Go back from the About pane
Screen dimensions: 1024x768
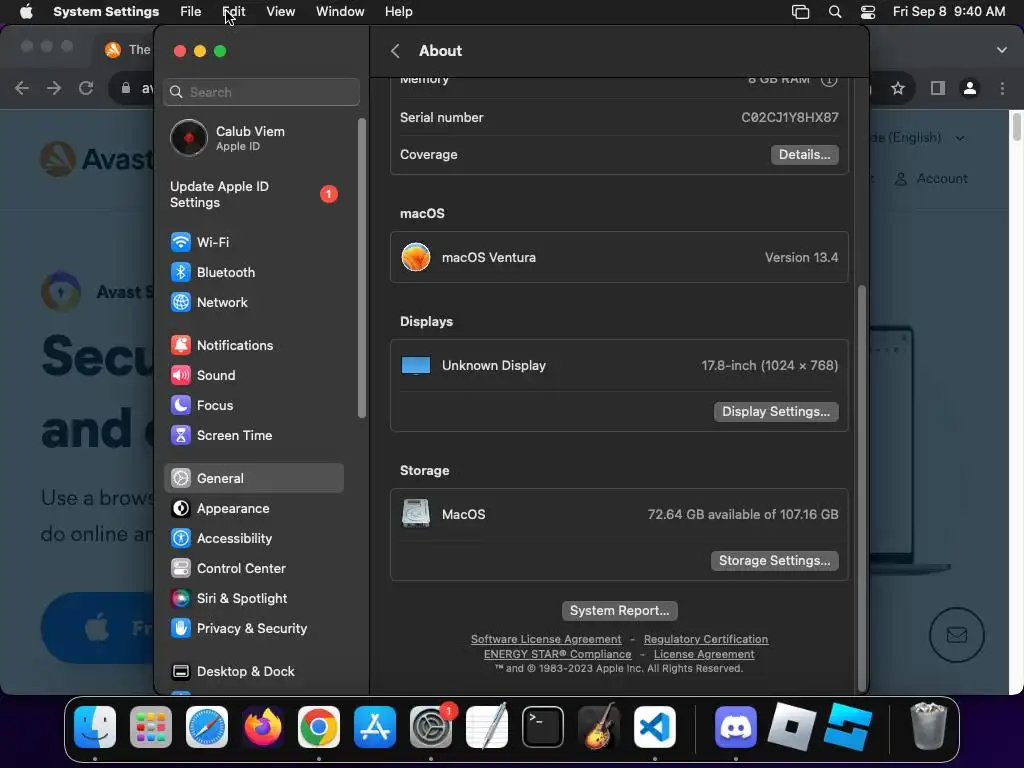(x=395, y=51)
